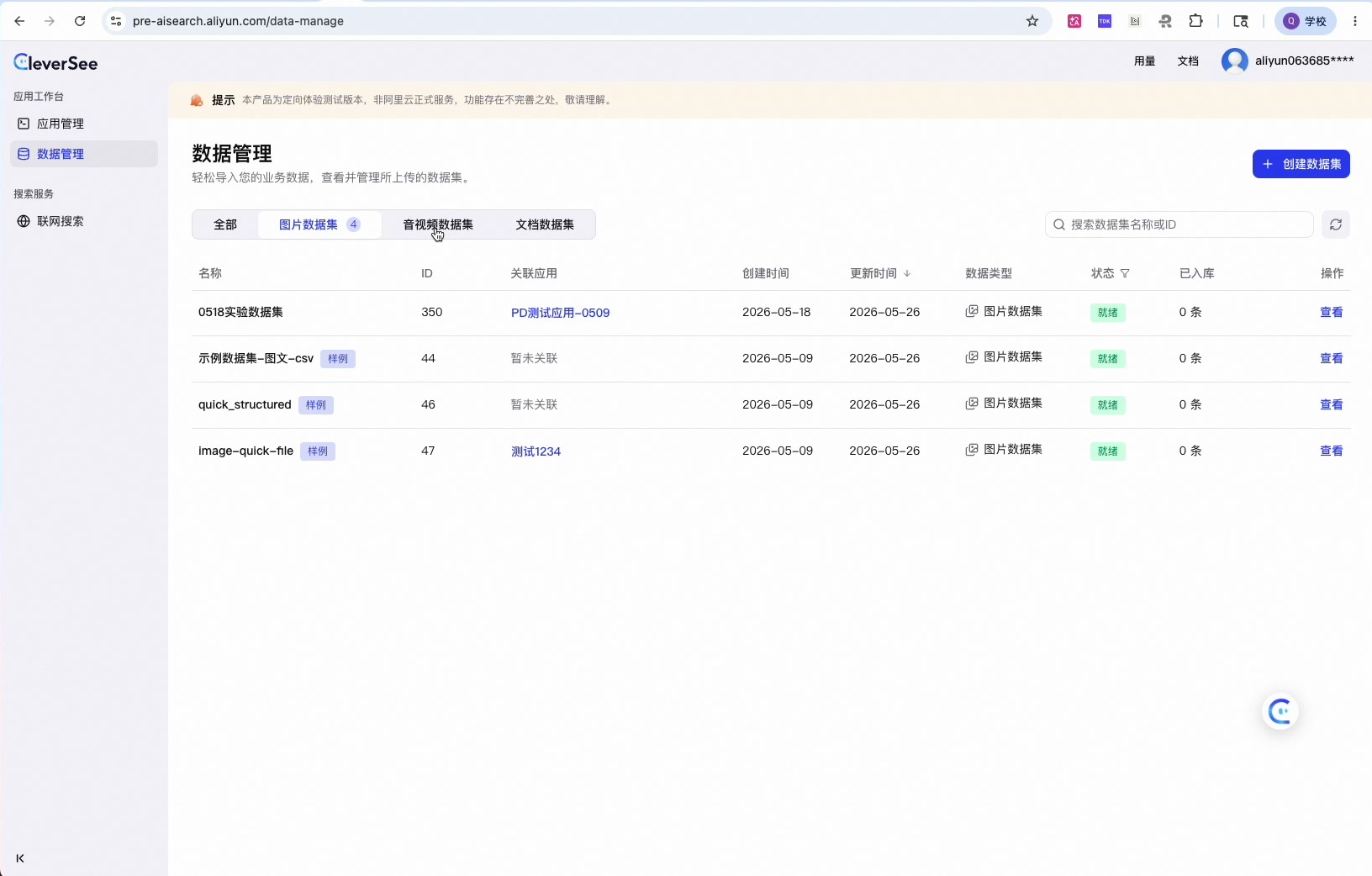
Task: Collapse the sidebar with bottom arrow icon
Action: click(x=20, y=858)
